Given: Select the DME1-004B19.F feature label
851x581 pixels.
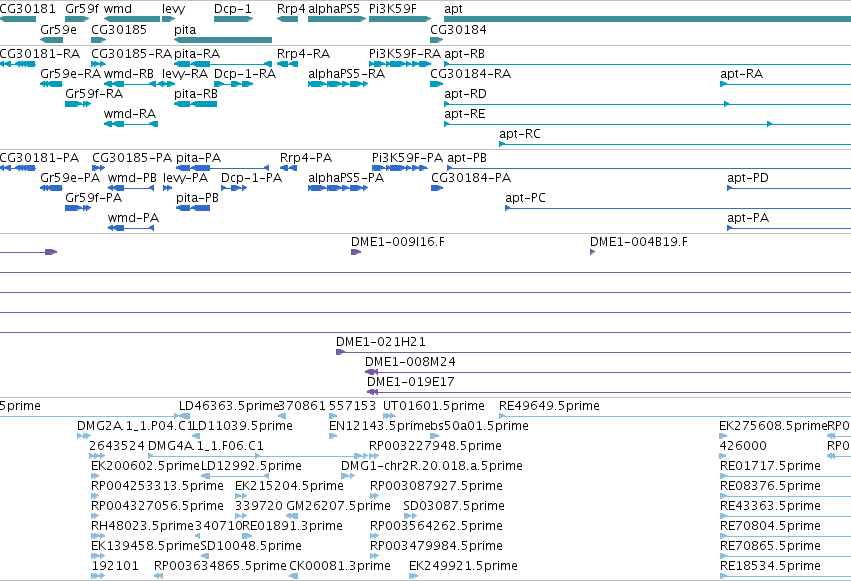Looking at the screenshot, I should tap(639, 242).
